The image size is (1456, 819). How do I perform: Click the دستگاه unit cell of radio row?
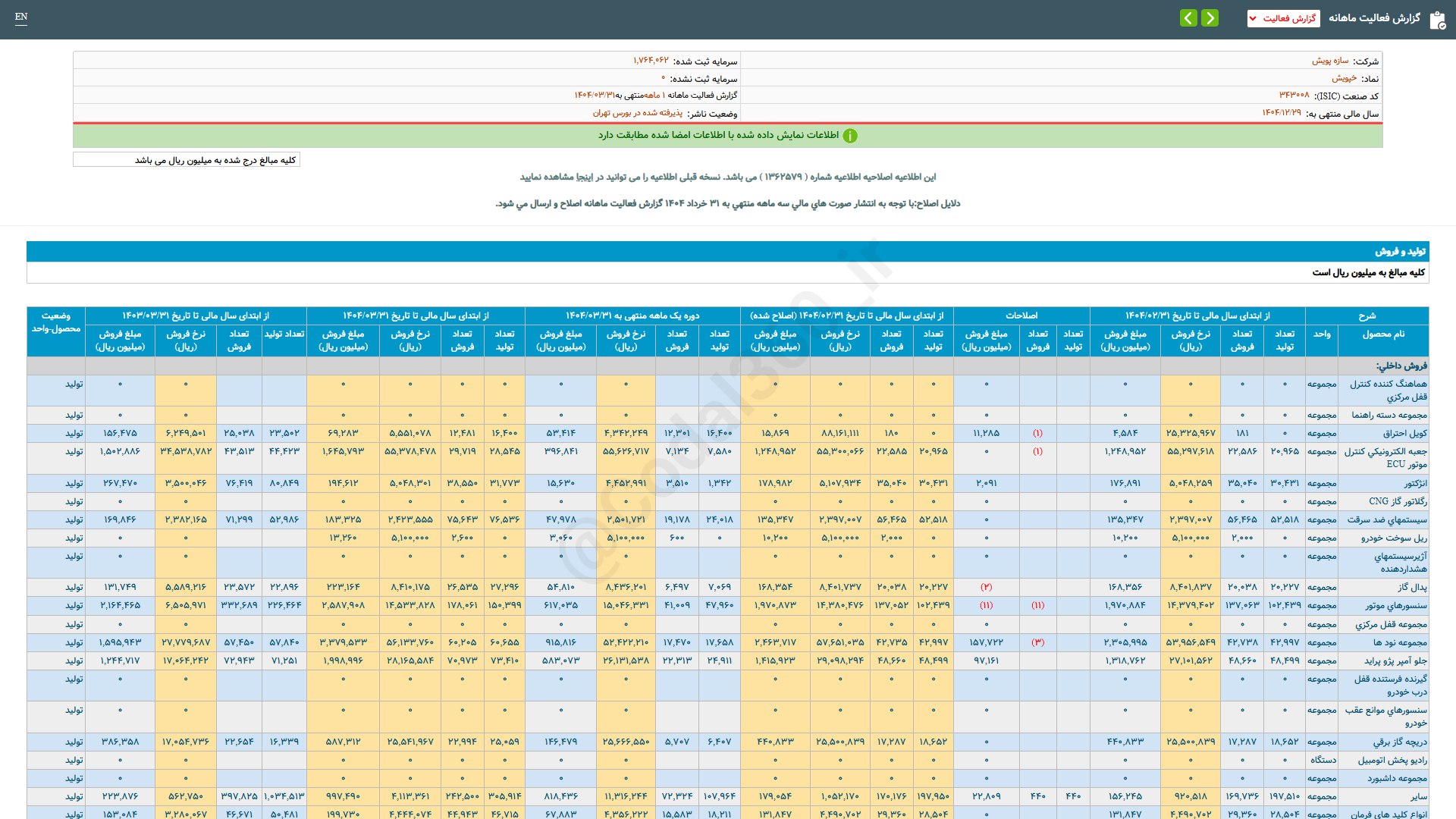click(x=1323, y=760)
